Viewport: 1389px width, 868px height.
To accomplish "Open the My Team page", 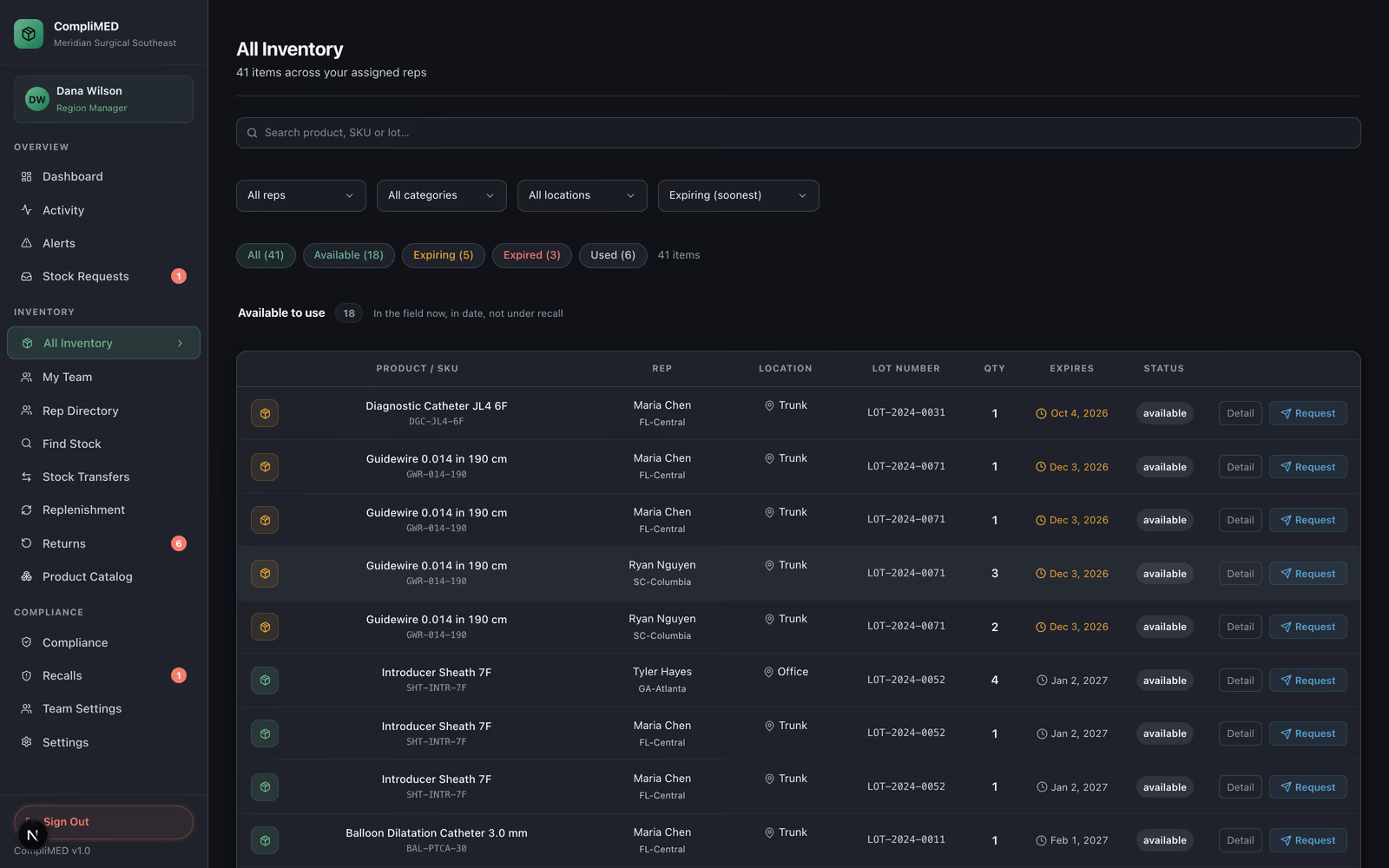I will pyautogui.click(x=103, y=377).
